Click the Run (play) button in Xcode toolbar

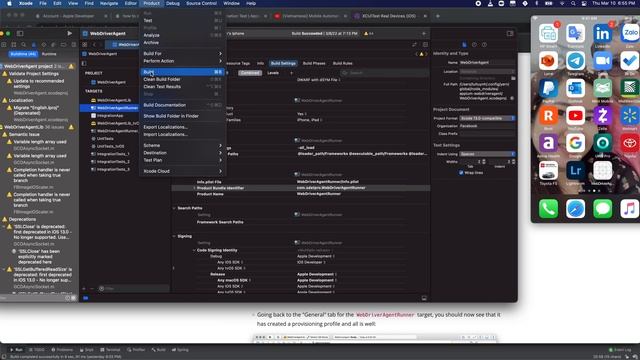coord(69,33)
